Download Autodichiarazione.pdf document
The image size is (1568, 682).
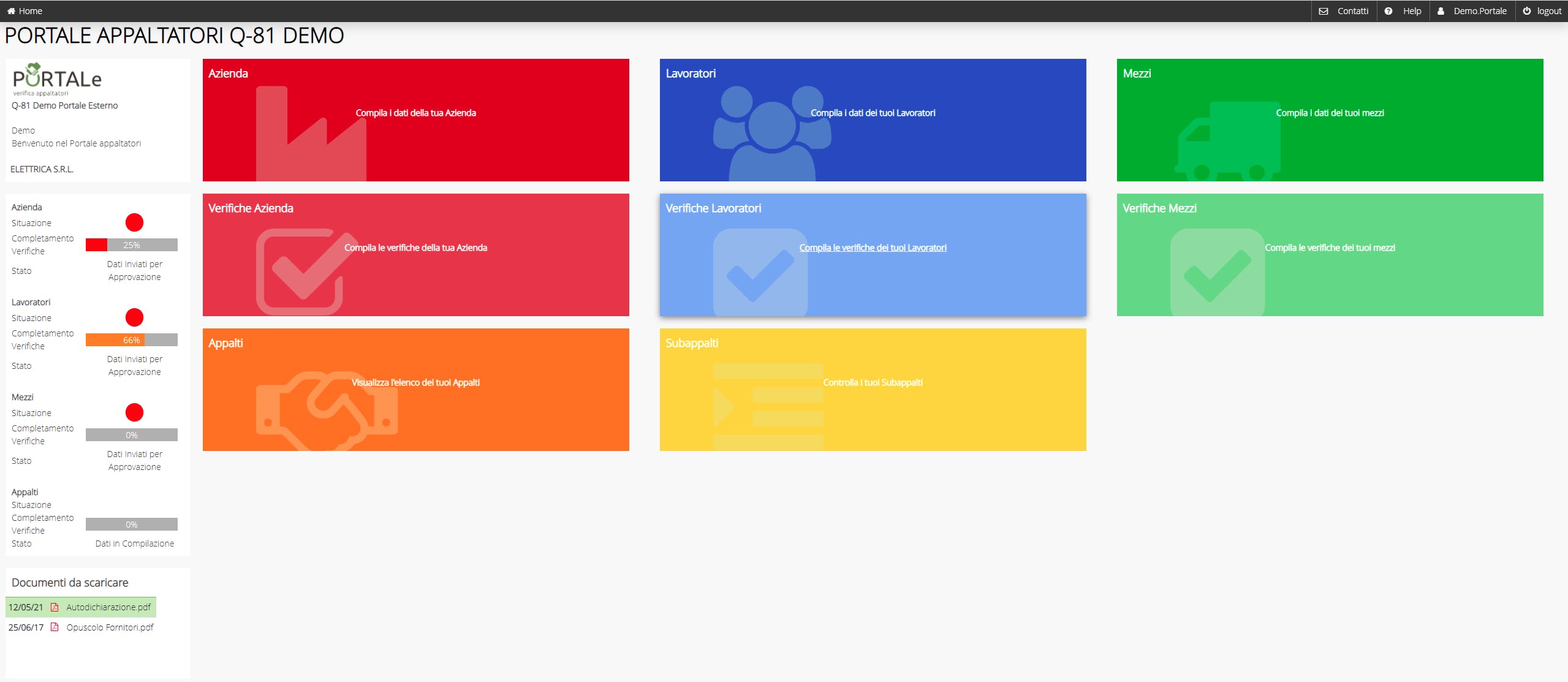(108, 607)
